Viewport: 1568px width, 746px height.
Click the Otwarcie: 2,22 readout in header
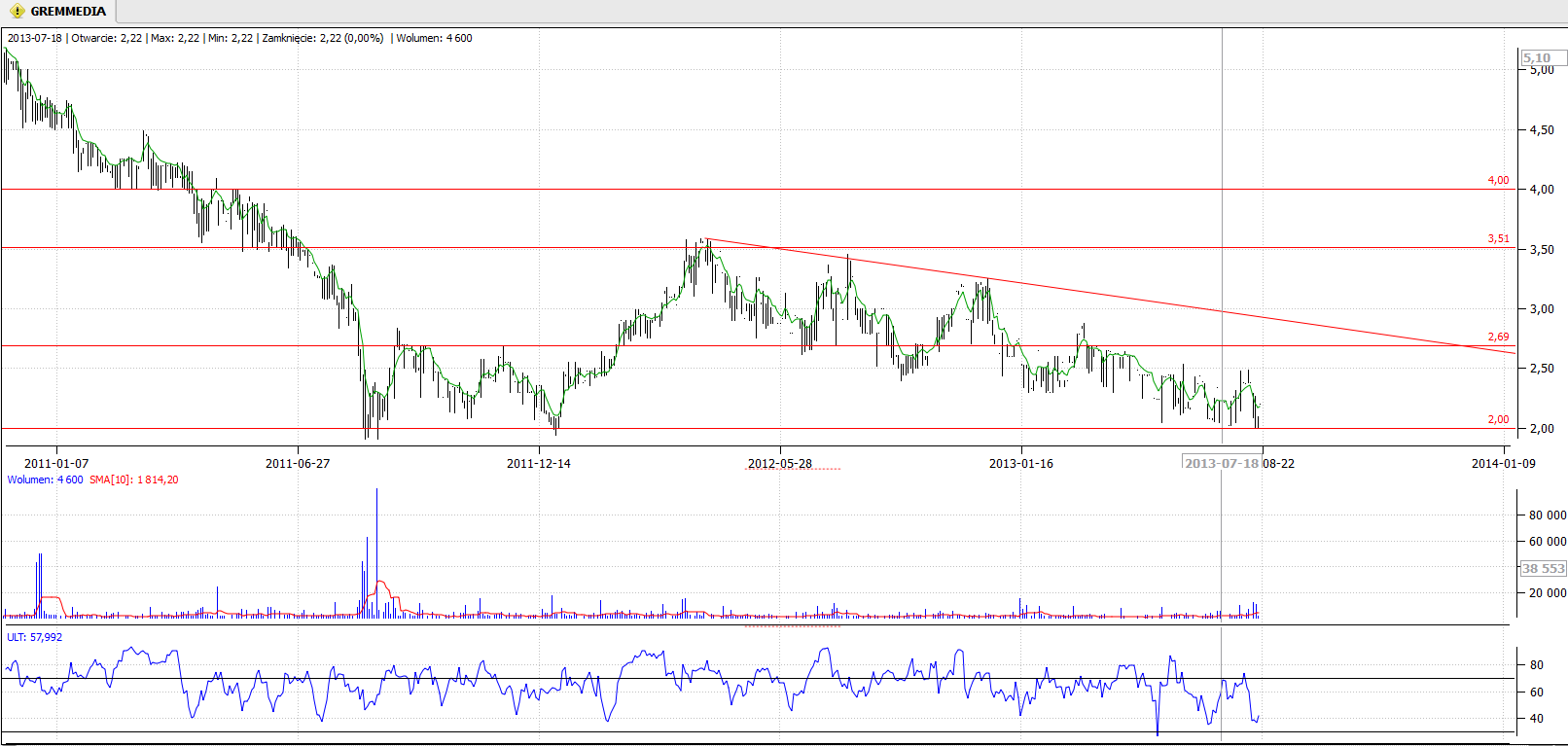point(107,38)
